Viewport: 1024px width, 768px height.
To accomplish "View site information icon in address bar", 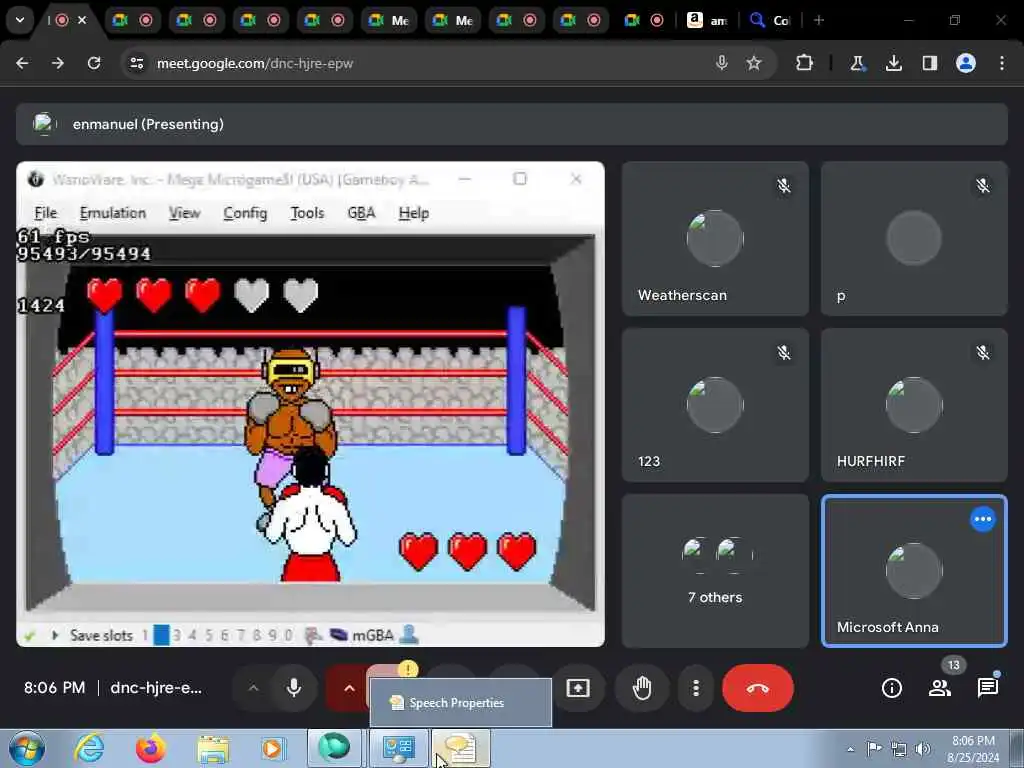I will click(x=136, y=63).
